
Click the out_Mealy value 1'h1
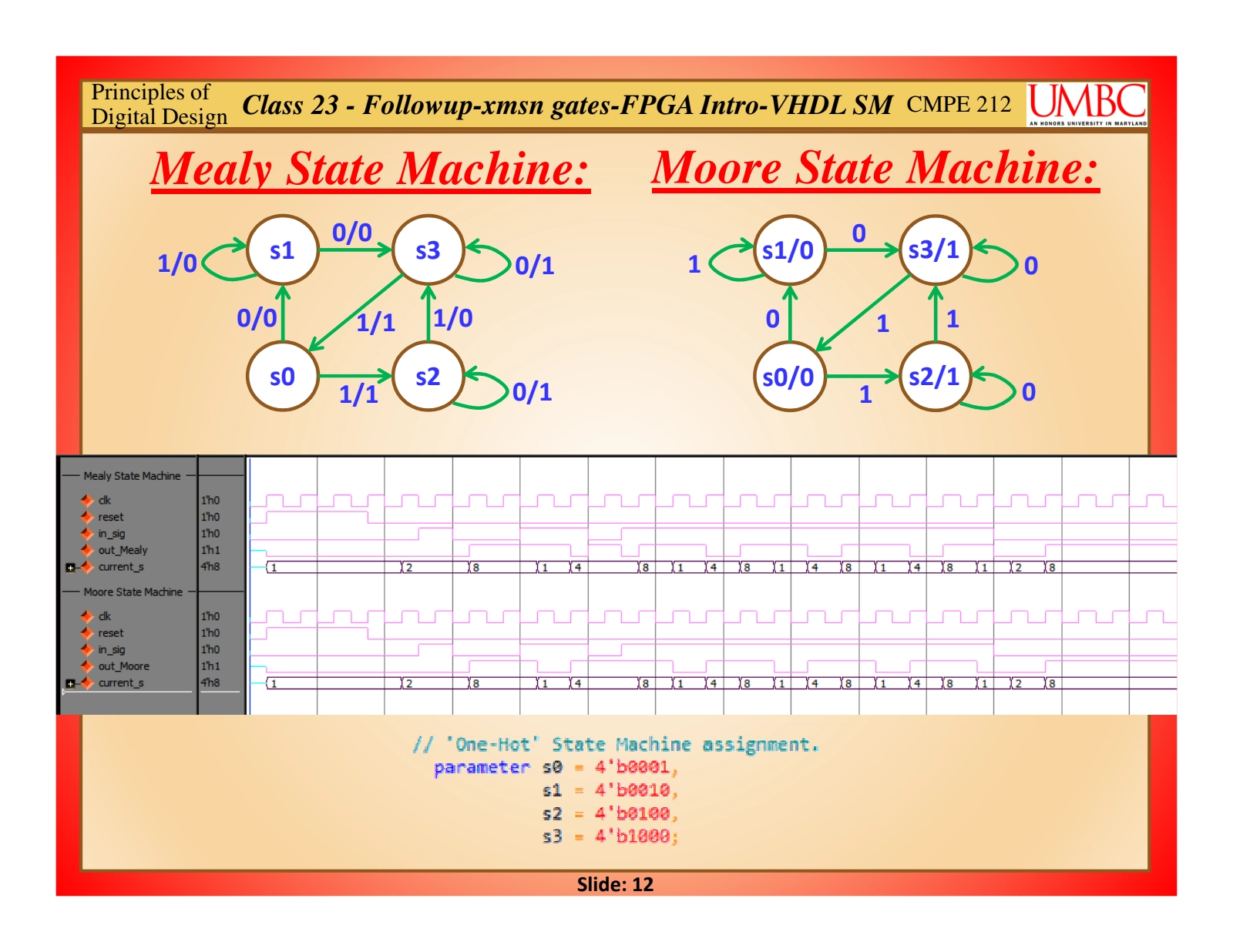coord(210,550)
